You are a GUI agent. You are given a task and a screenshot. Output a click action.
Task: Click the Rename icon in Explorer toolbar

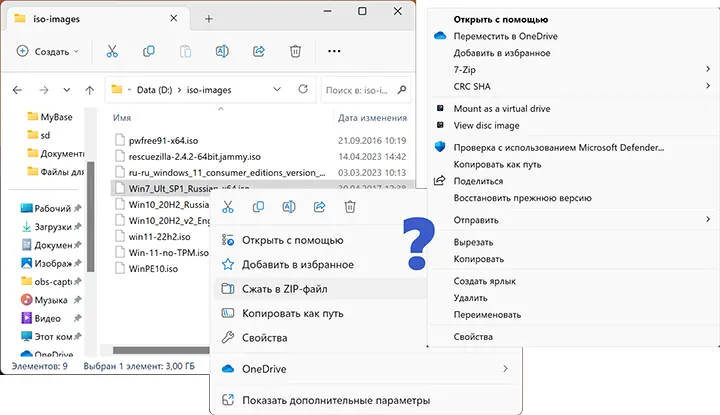[x=222, y=51]
